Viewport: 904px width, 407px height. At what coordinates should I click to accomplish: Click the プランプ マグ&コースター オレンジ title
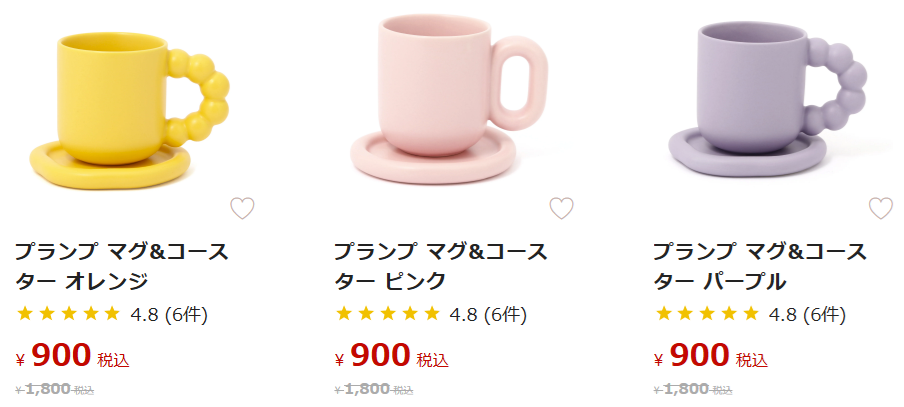click(x=121, y=265)
